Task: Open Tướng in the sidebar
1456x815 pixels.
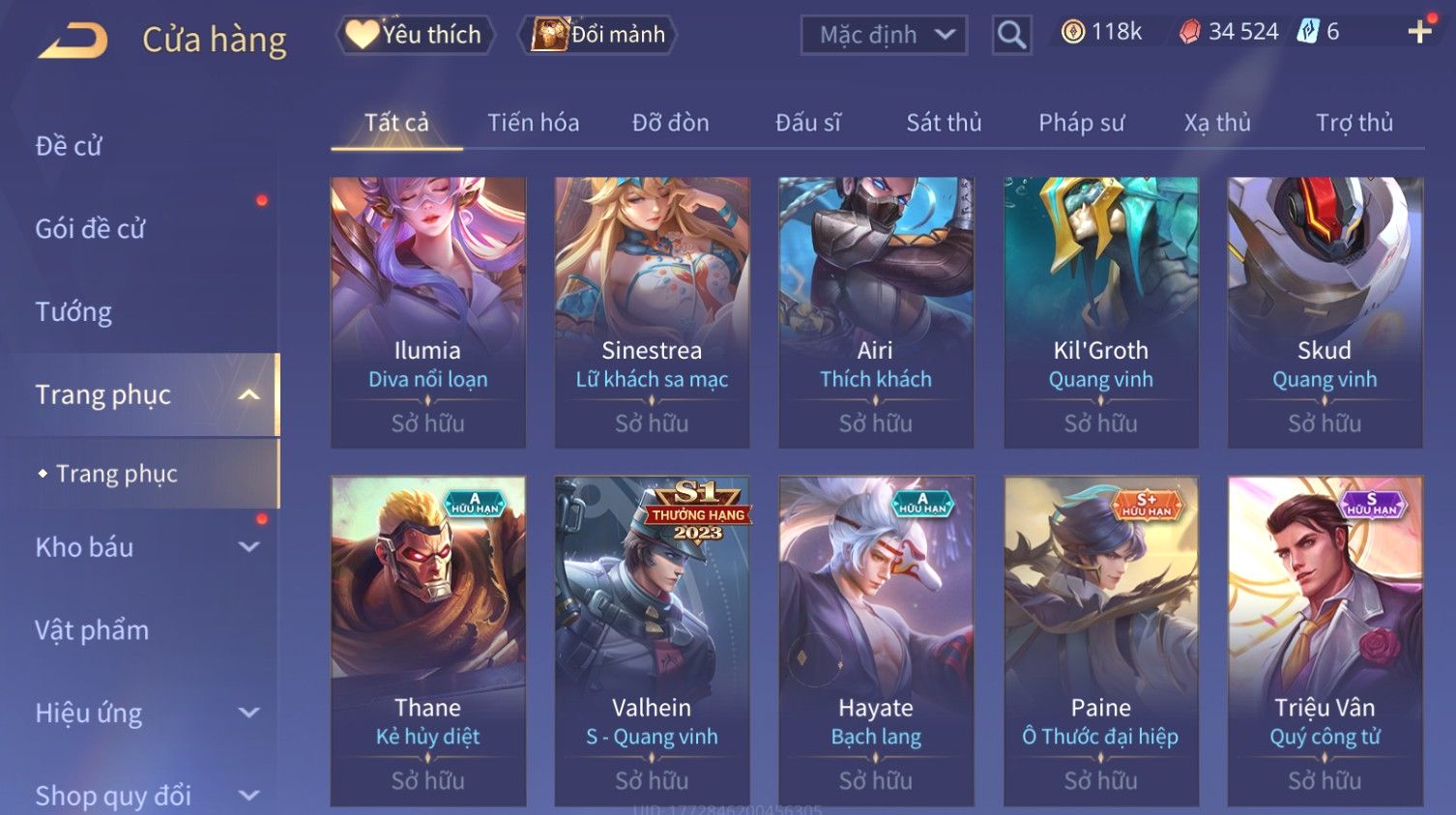Action: (73, 312)
